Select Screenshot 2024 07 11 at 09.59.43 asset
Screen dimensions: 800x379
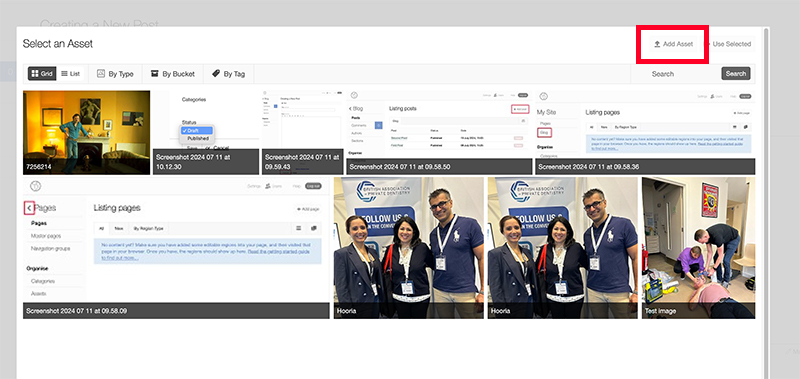pyautogui.click(x=303, y=133)
